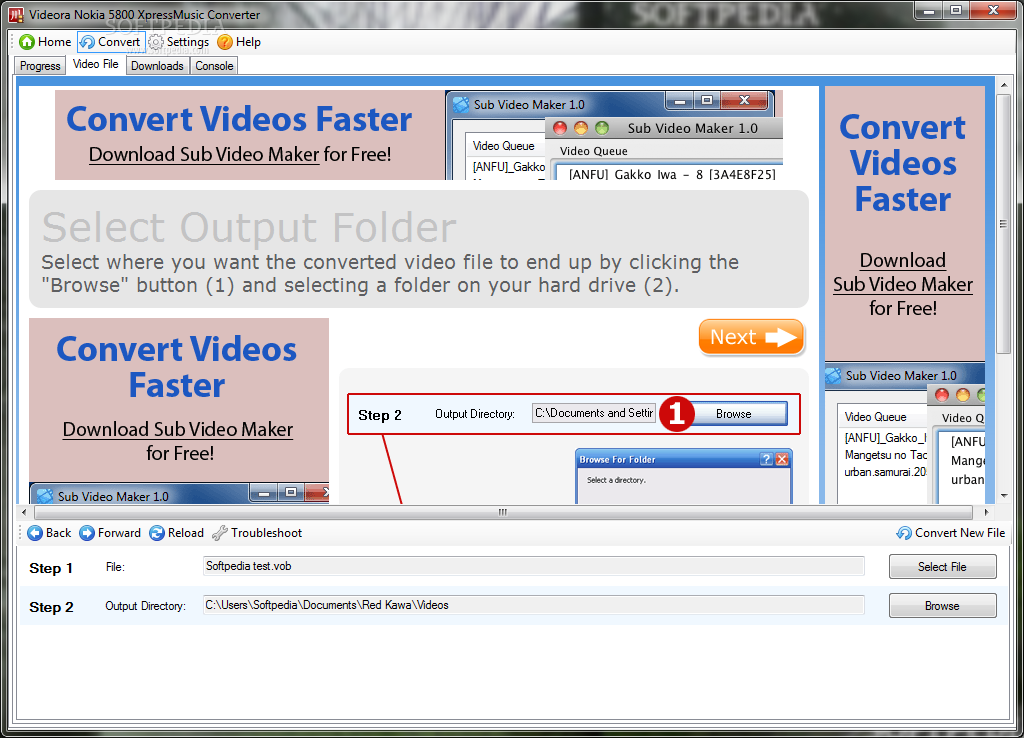Screen dimensions: 1024x738
Task: Click the Back navigation icon
Action: [x=35, y=533]
